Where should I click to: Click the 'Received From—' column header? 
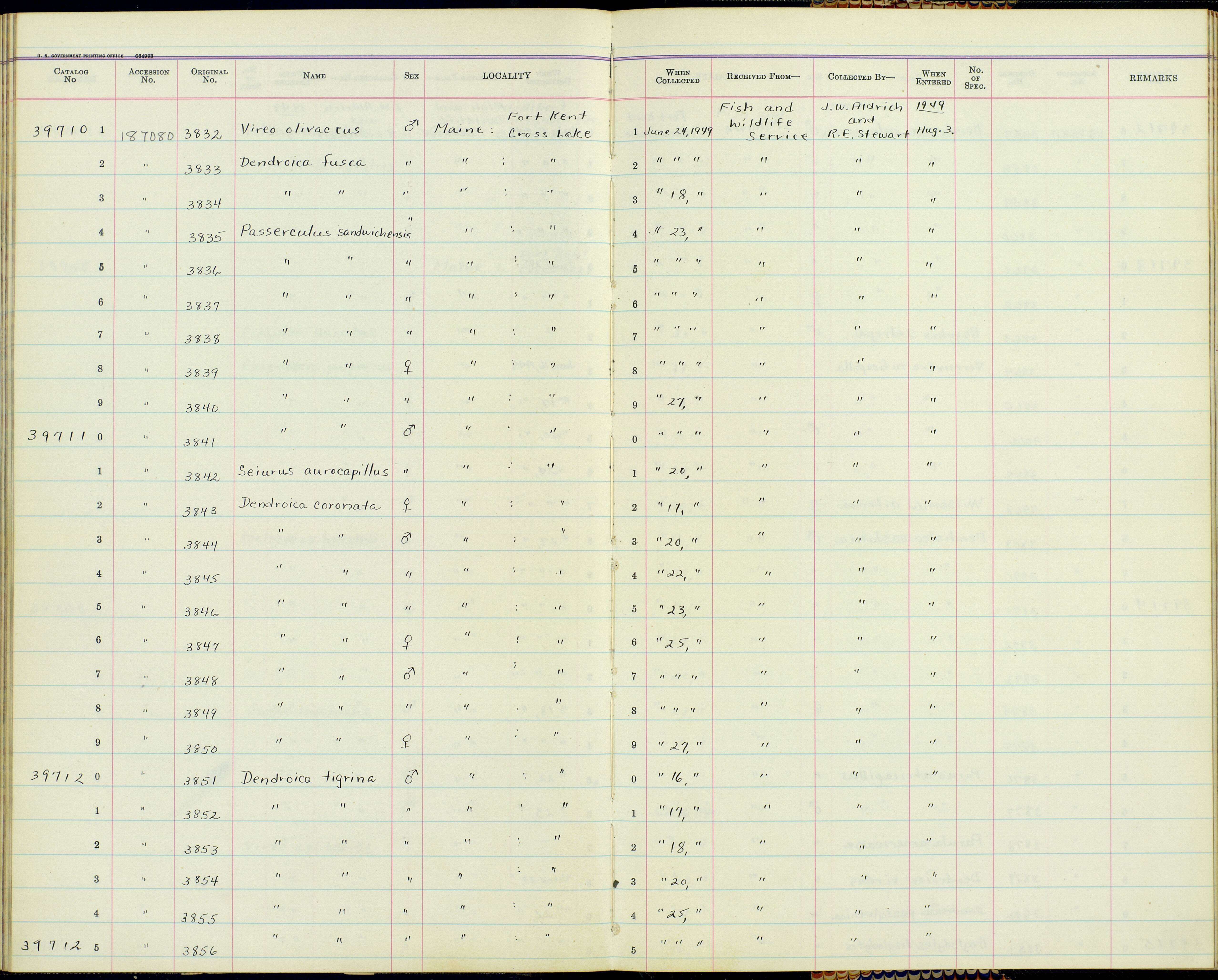click(x=763, y=76)
